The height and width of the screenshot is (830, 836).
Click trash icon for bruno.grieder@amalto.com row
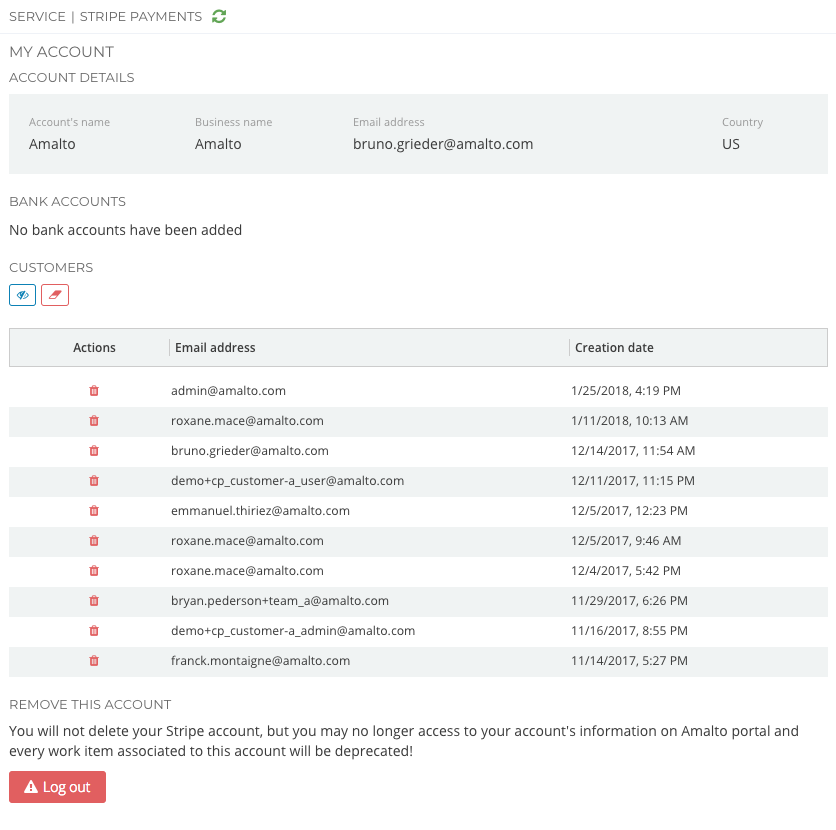click(x=94, y=451)
